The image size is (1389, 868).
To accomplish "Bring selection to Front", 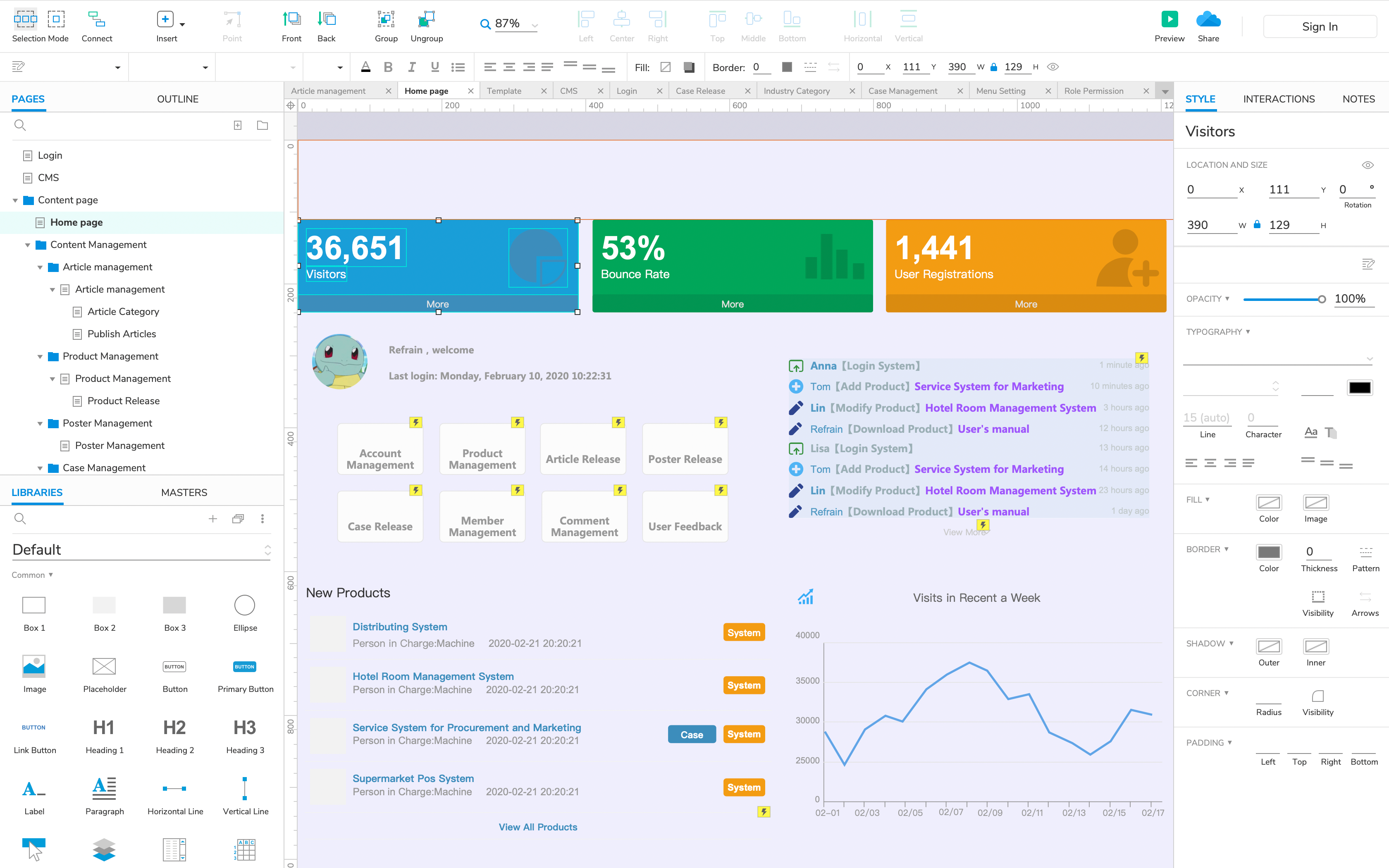I will tap(291, 26).
